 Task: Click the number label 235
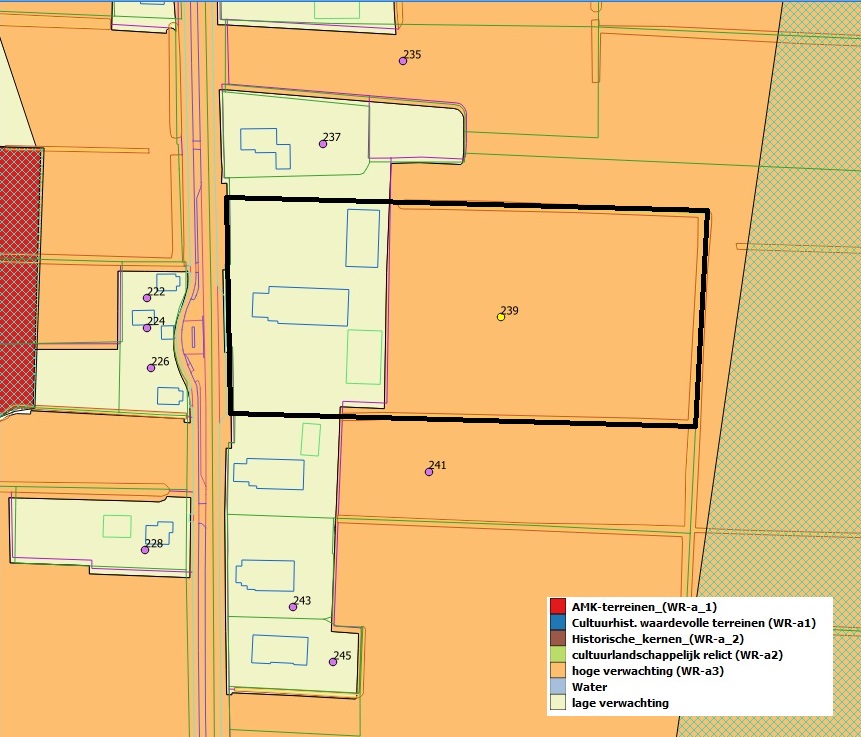[412, 54]
